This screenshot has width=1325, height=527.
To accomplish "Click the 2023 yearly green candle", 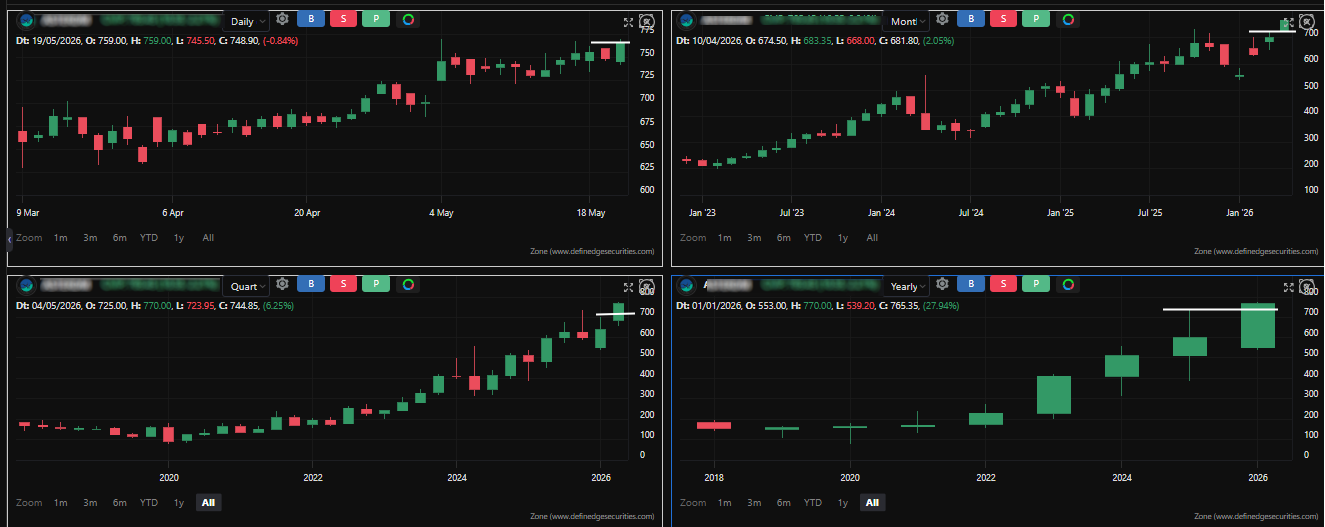I will click(x=1054, y=395).
